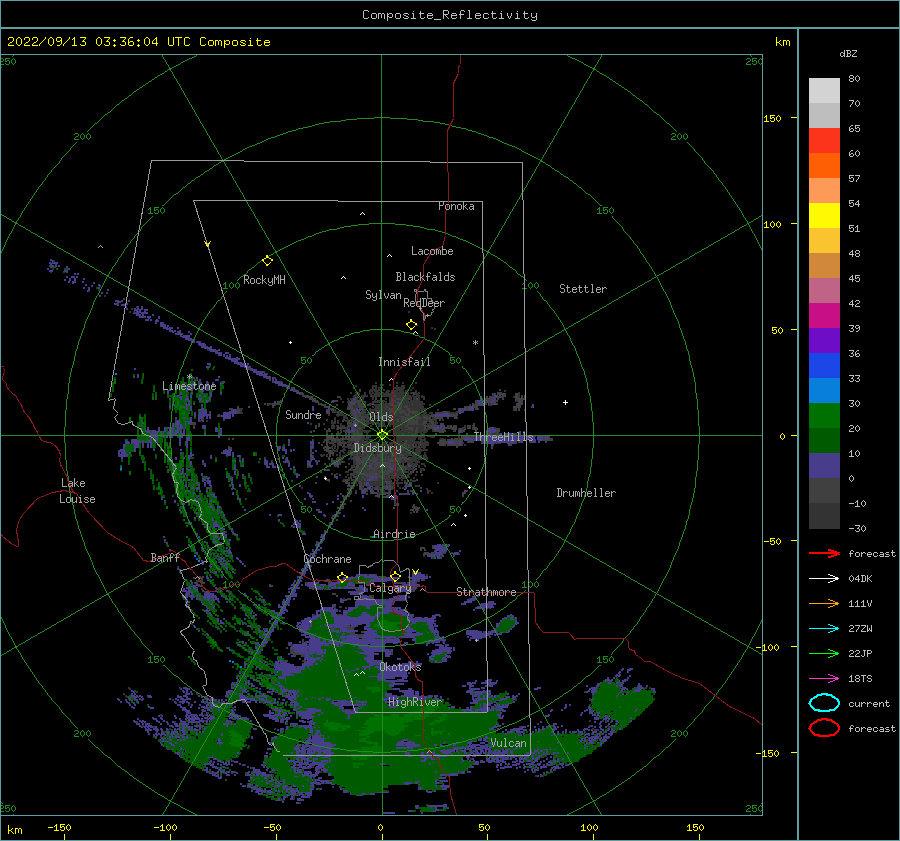Screen dimensions: 900x841
Task: Click the green 22JP arrow icon
Action: click(824, 653)
